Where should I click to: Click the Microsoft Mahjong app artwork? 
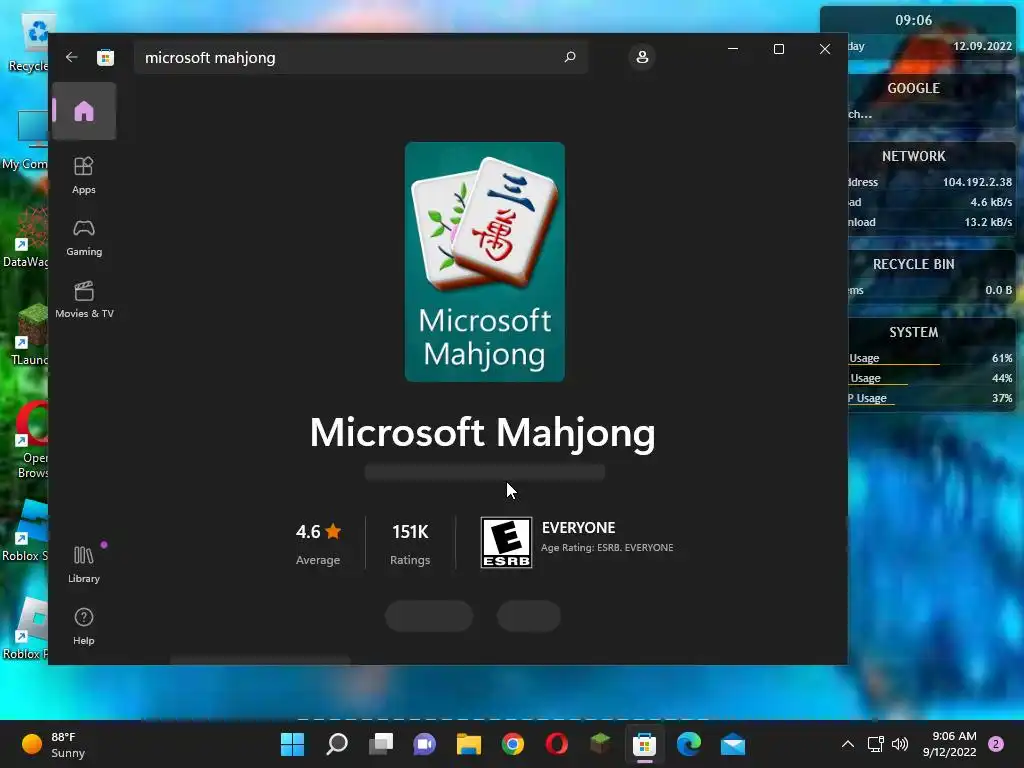(485, 262)
